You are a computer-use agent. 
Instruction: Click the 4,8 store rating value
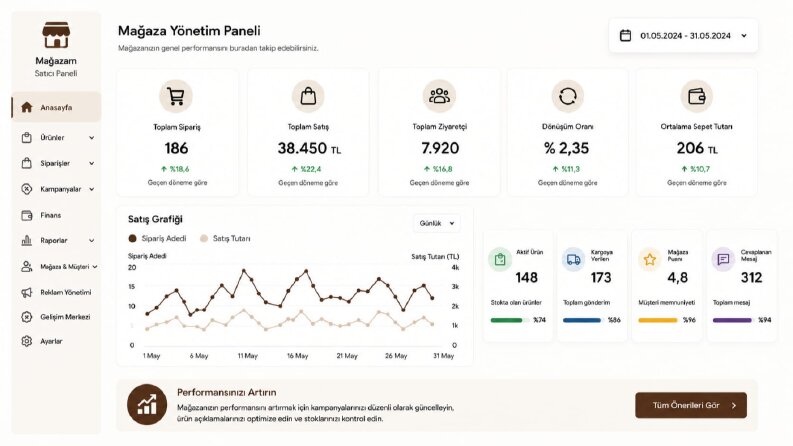coord(677,278)
